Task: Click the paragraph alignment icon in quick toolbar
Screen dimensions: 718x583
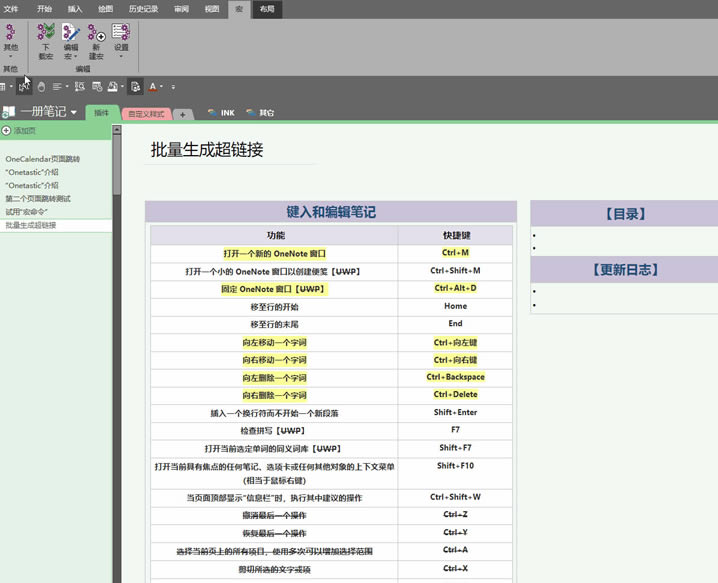Action: 57,87
